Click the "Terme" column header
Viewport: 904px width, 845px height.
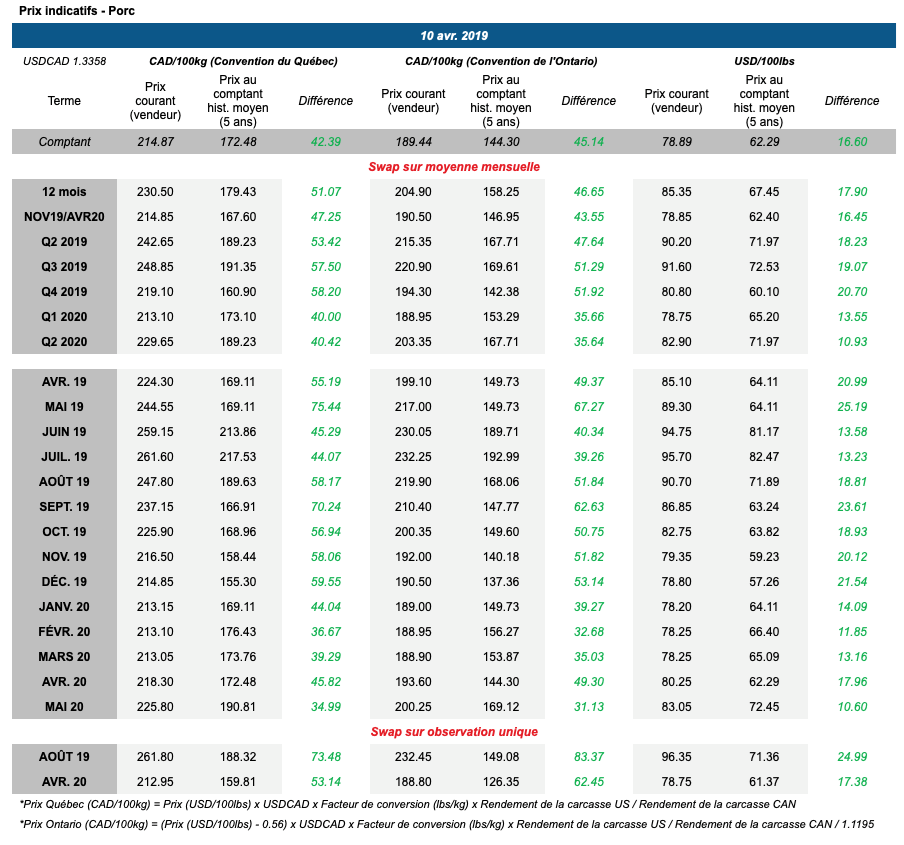[64, 101]
